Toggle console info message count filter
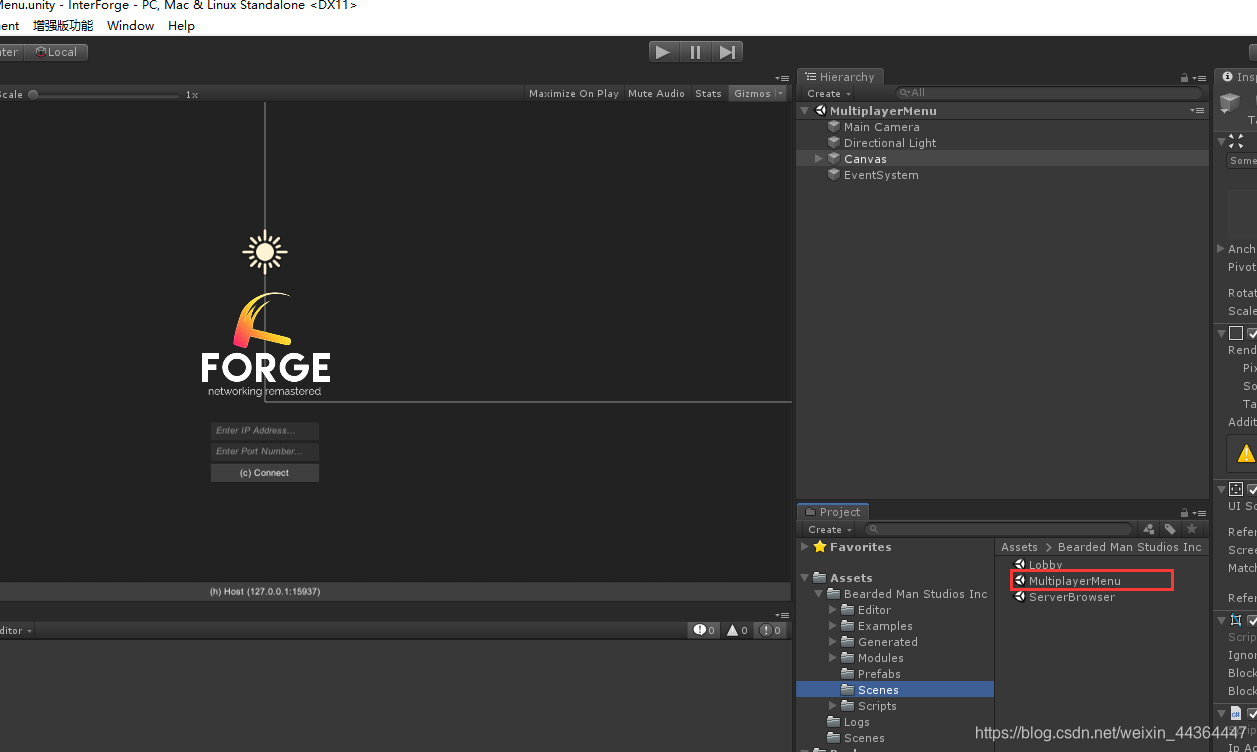 (704, 630)
